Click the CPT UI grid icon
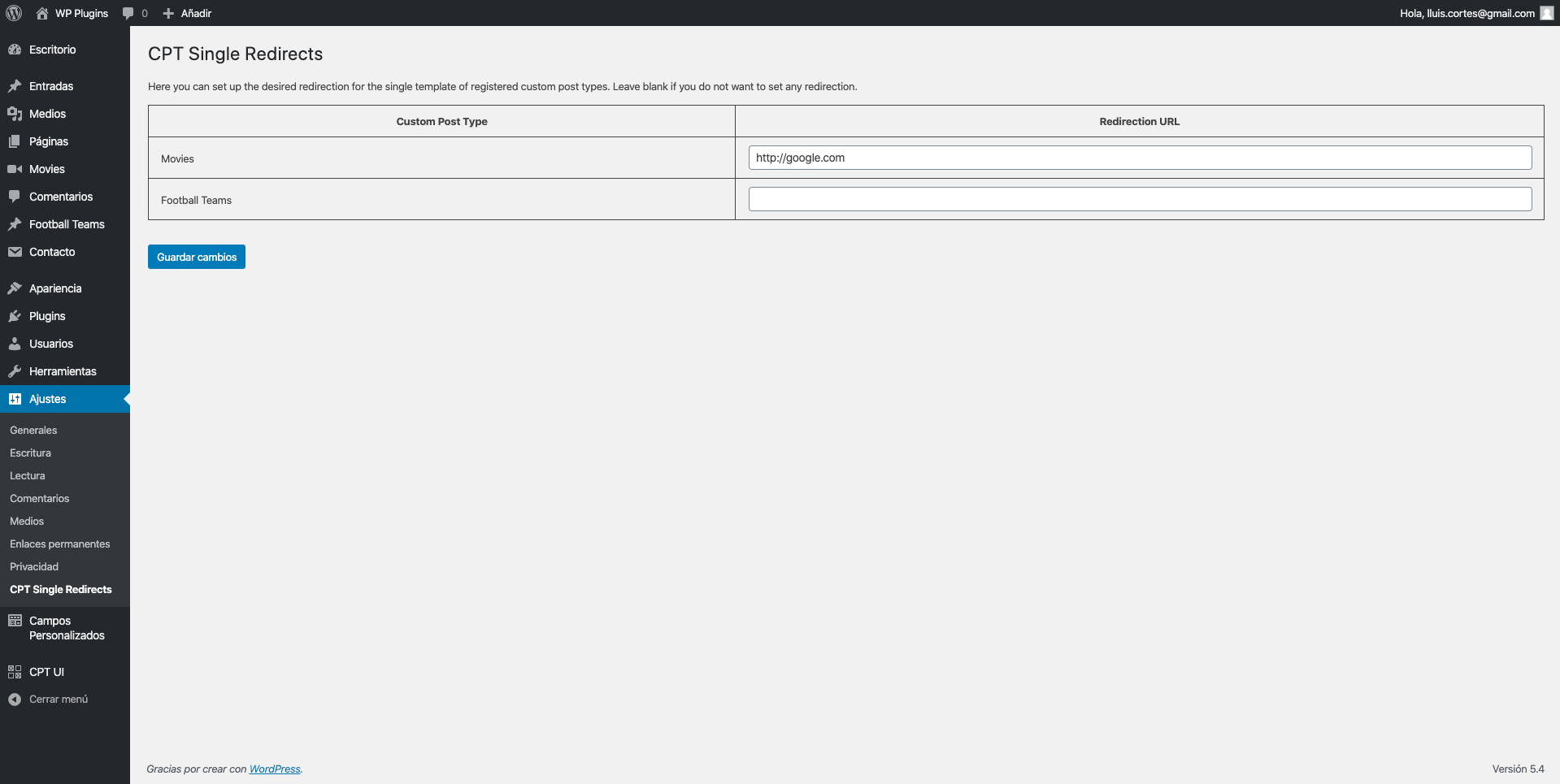This screenshot has width=1560, height=784. 15,672
